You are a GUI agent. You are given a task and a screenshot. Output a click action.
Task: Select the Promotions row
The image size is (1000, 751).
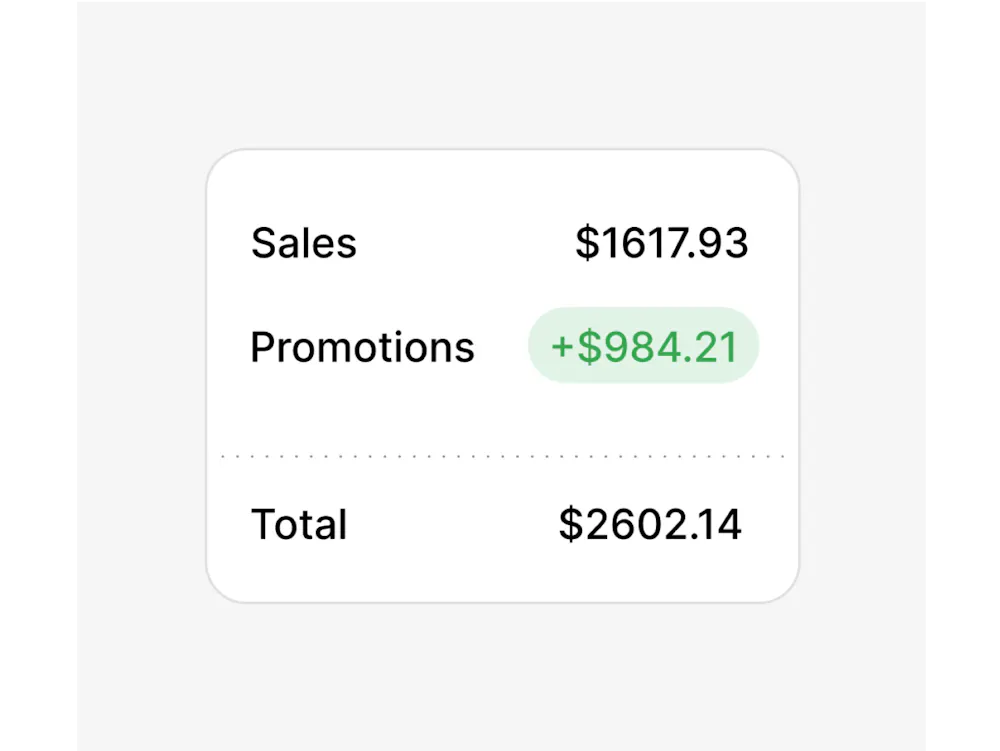500,346
